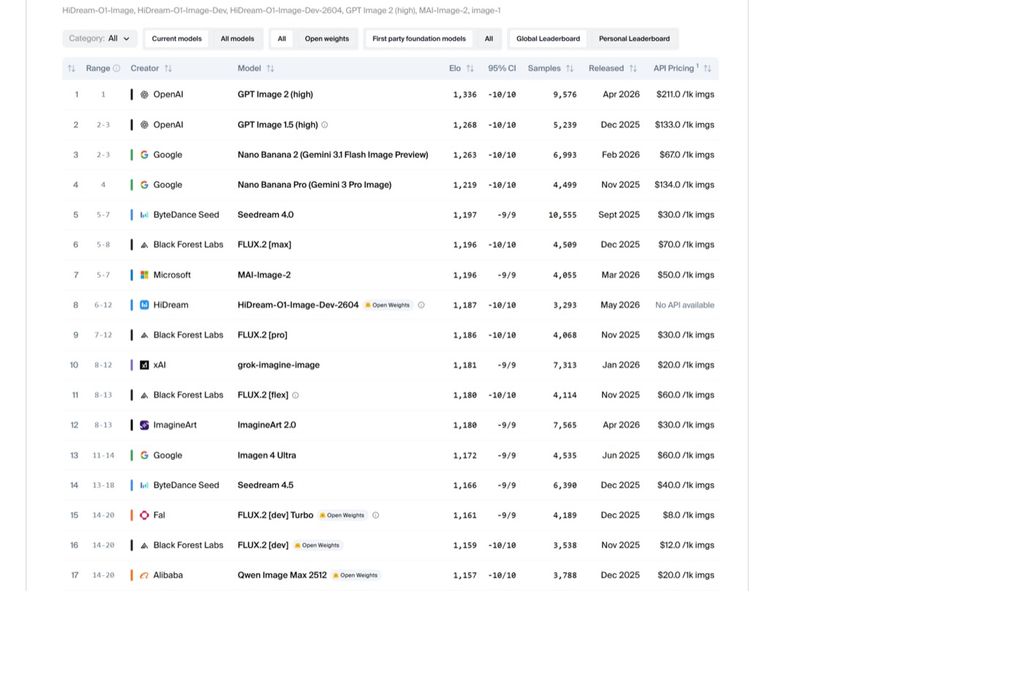Image resolution: width=1024 pixels, height=688 pixels.
Task: Click release date May 2026
Action: (620, 305)
